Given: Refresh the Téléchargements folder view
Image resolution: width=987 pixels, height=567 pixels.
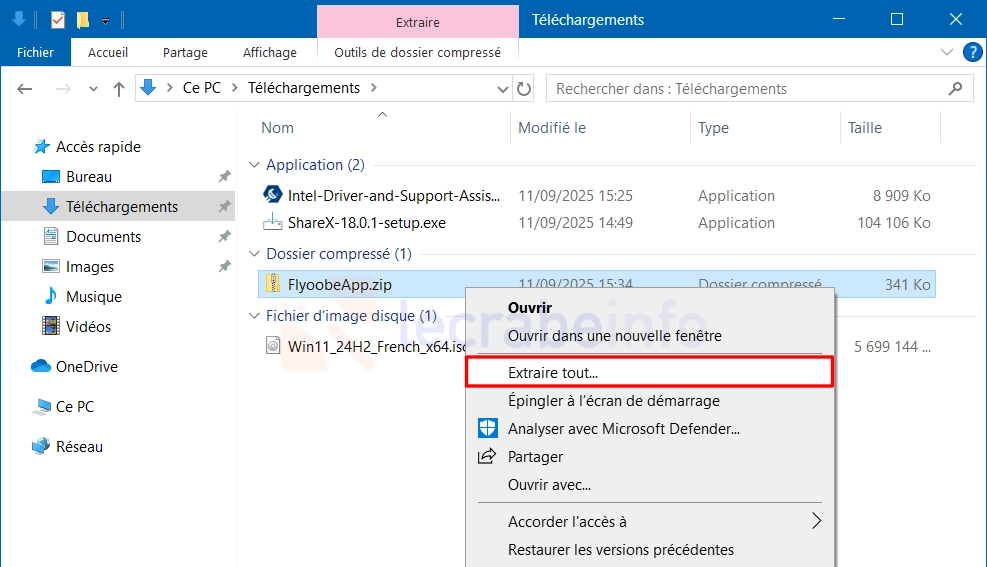Looking at the screenshot, I should 524,89.
